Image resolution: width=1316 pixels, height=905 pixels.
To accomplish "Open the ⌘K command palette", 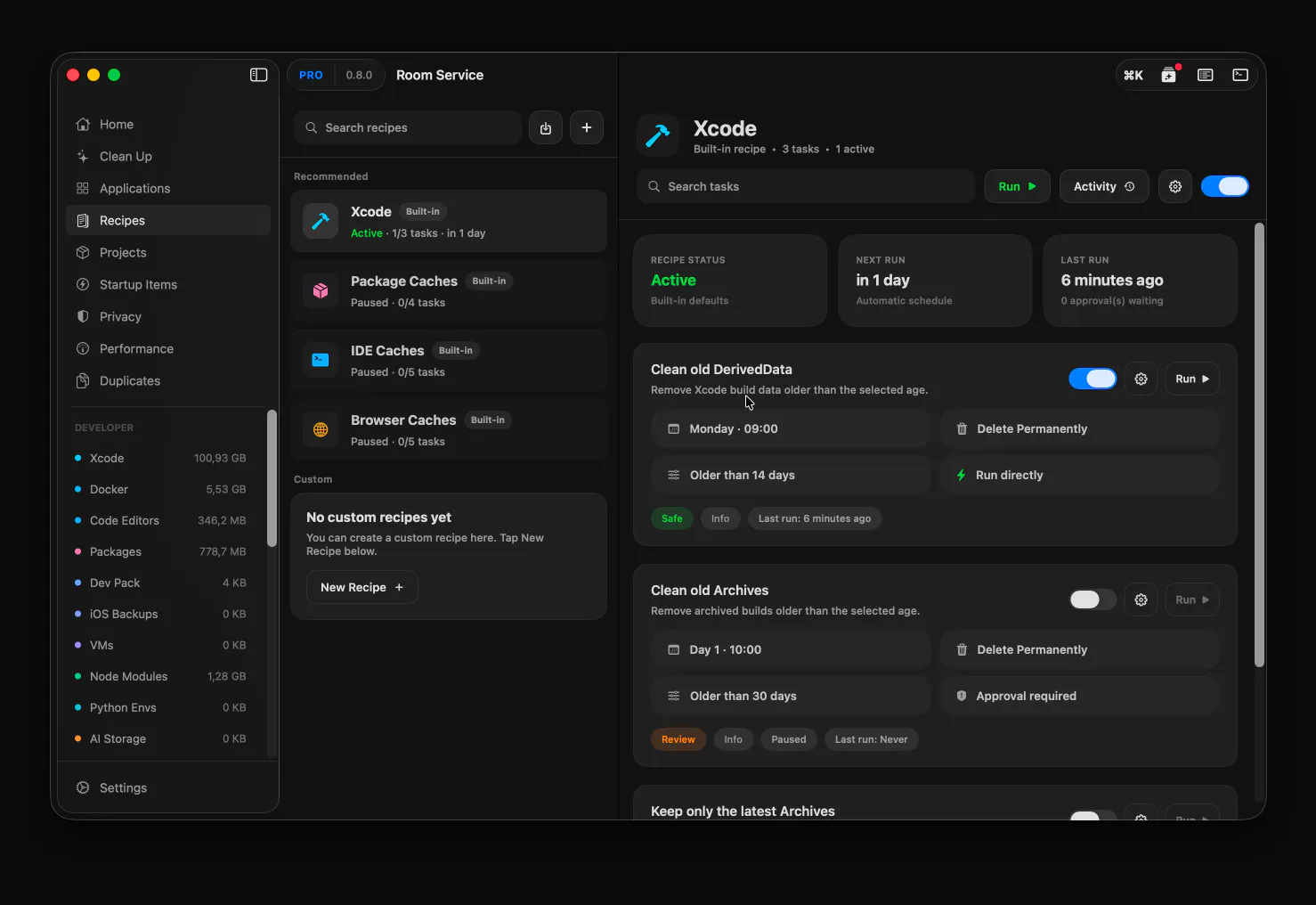I will (1133, 75).
